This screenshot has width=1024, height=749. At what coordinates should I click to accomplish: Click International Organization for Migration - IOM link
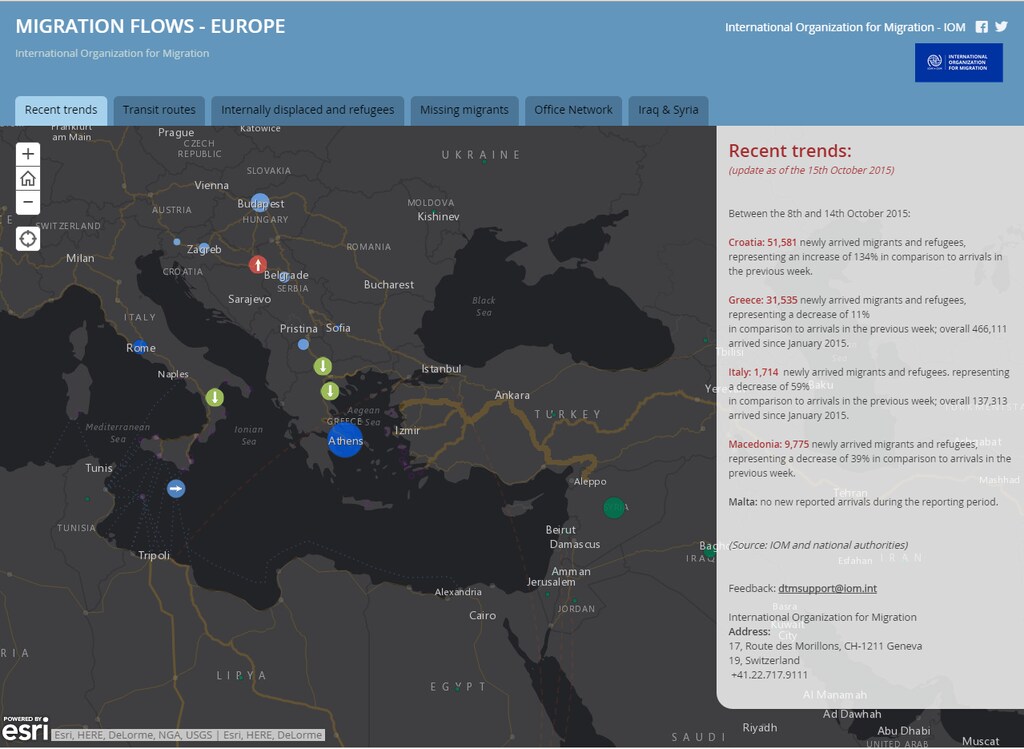tap(845, 27)
